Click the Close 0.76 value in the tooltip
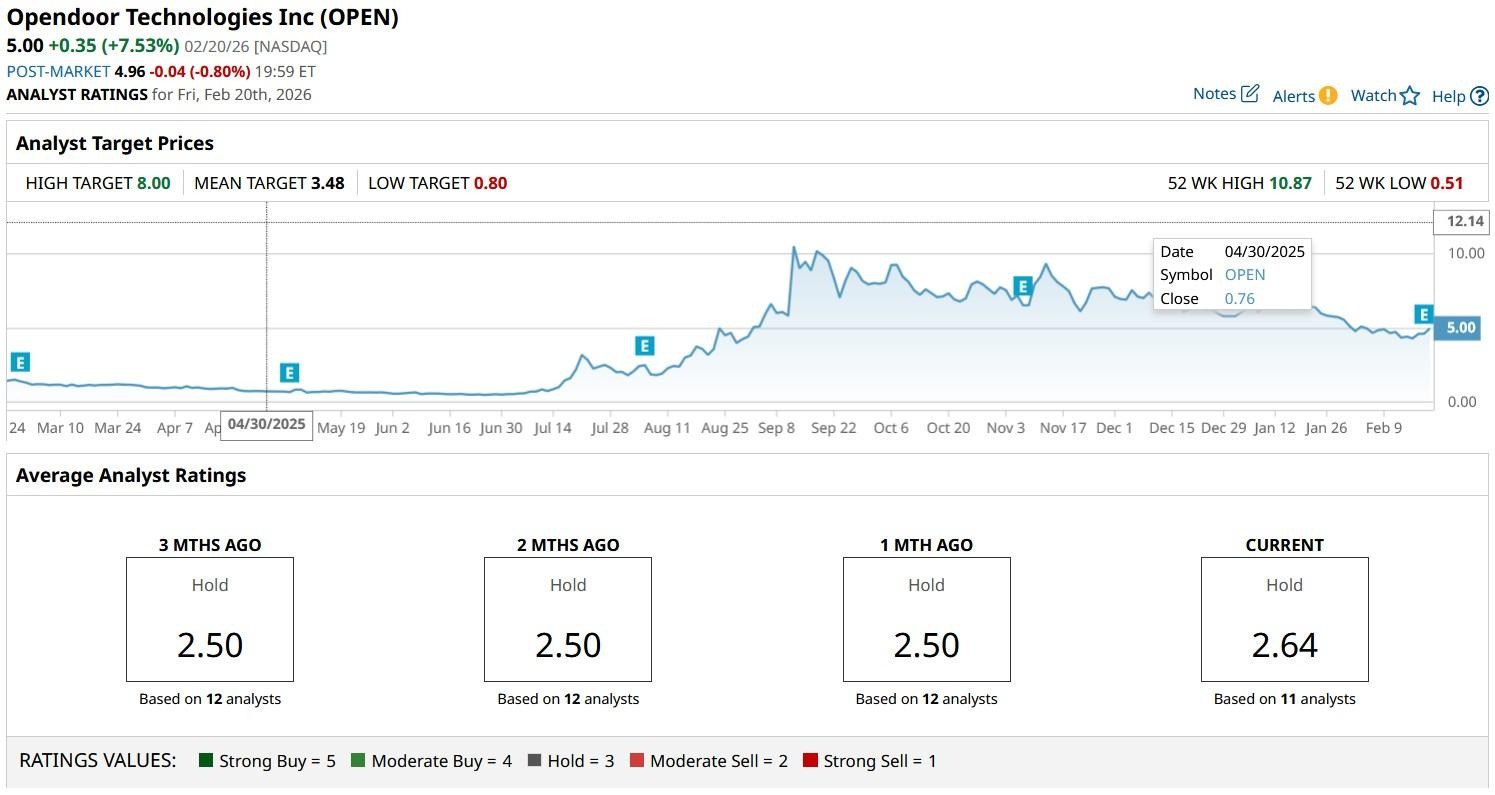 point(1240,298)
